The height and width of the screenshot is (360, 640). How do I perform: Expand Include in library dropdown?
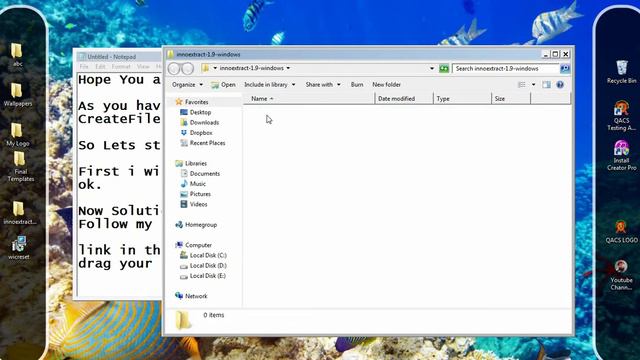pos(269,84)
